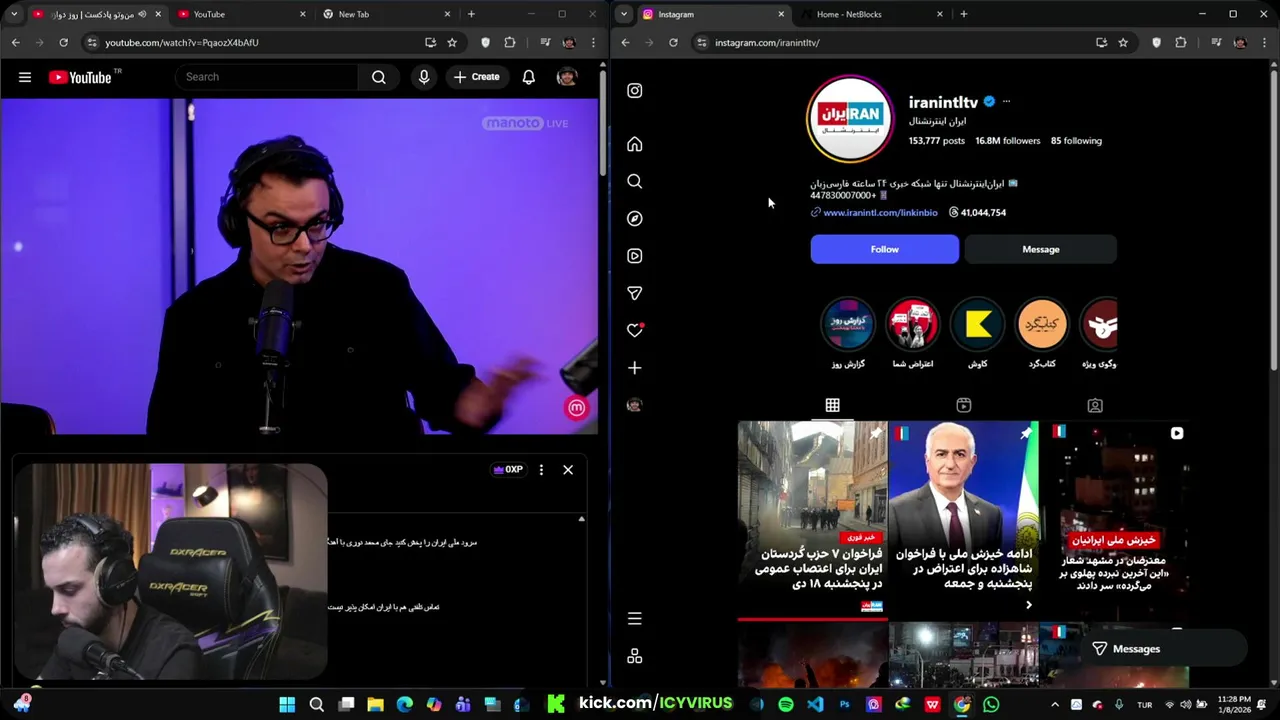The height and width of the screenshot is (720, 1280).
Task: Select the Reels tab on profile
Action: tap(963, 405)
